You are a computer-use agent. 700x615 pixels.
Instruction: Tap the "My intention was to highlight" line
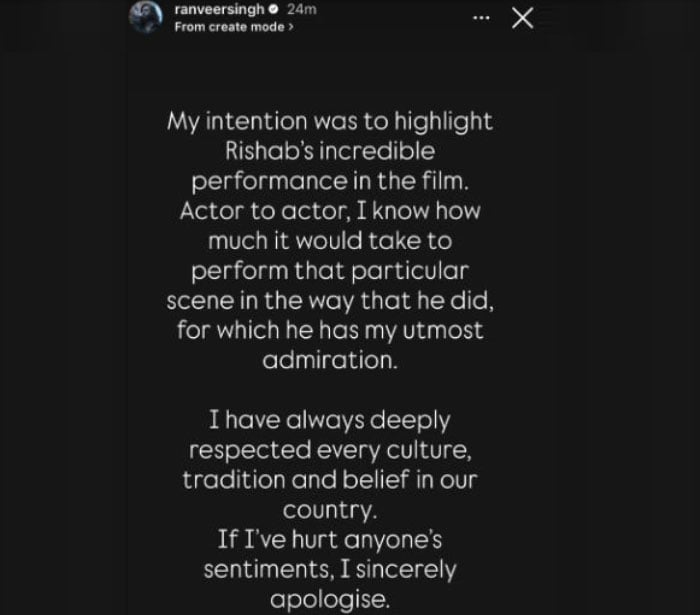click(329, 121)
